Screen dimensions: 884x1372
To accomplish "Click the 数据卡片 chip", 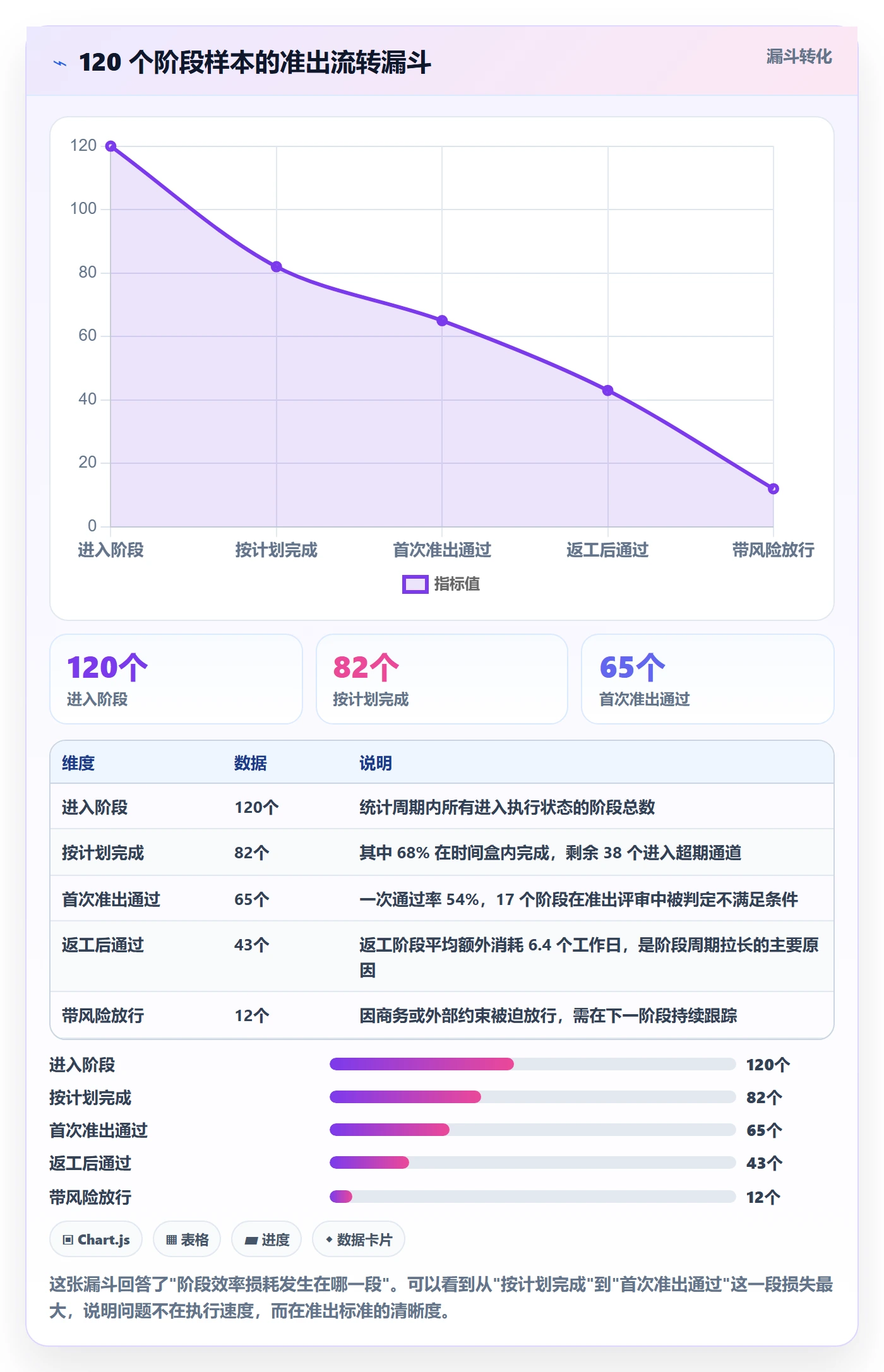I will pos(359,1239).
